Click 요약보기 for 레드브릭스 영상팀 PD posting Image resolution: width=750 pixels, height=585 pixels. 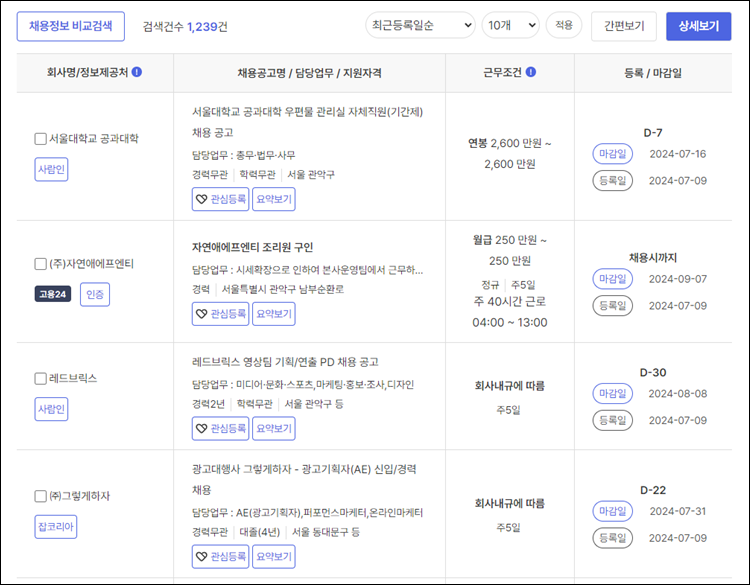click(x=274, y=429)
